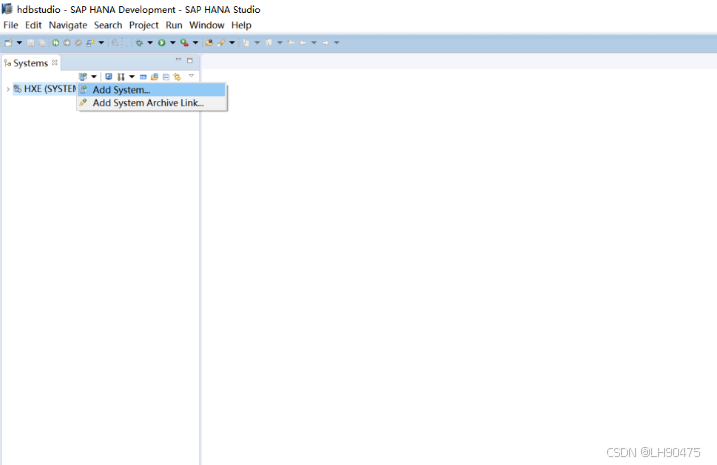717x465 pixels.
Task: Open the Systems panel view menu triangle
Action: pyautogui.click(x=192, y=76)
